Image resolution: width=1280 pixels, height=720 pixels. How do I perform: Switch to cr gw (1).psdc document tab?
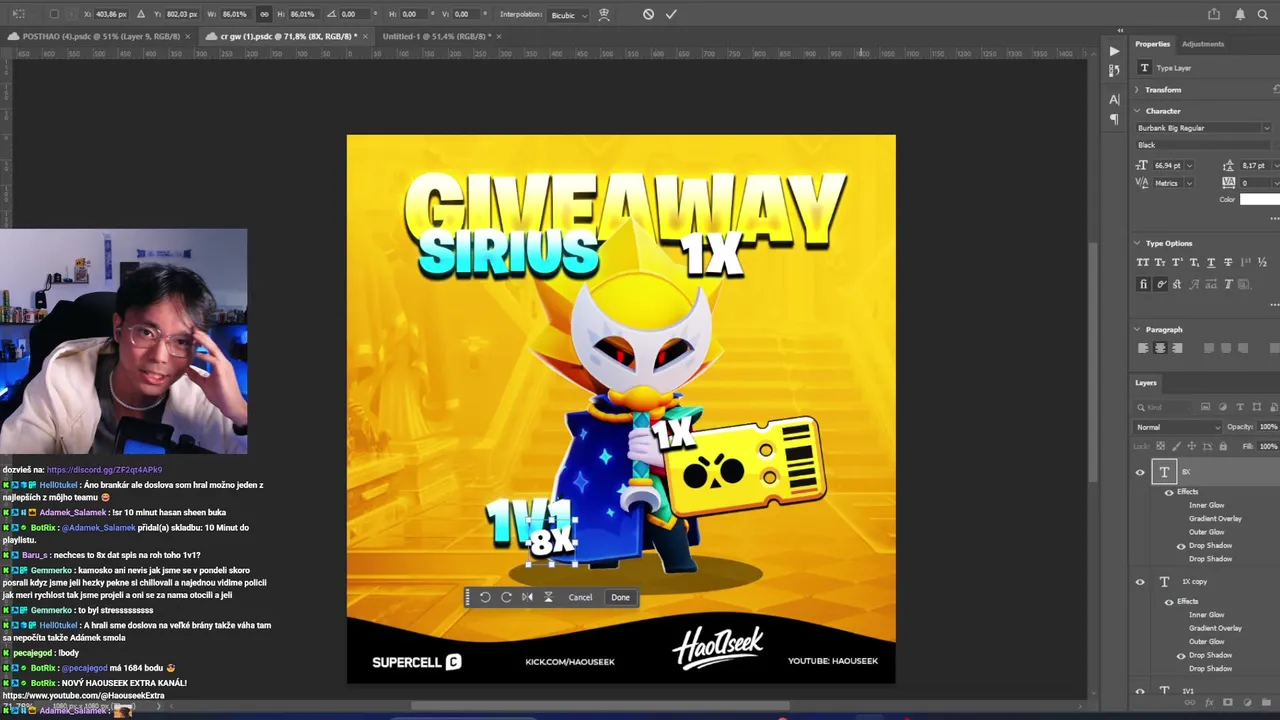click(288, 36)
